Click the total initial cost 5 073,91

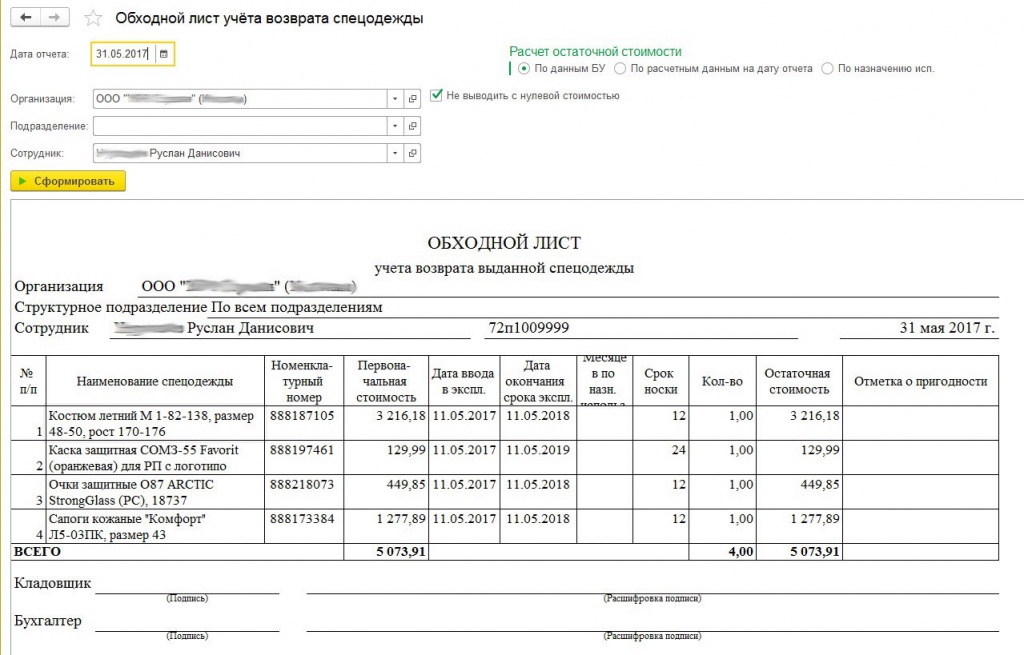(400, 552)
